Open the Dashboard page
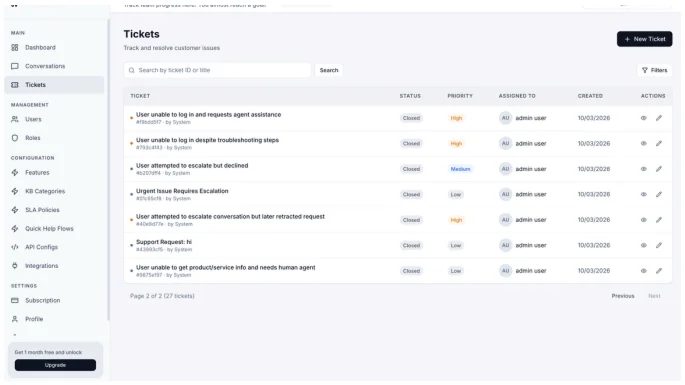The height and width of the screenshot is (385, 685). pos(54,47)
